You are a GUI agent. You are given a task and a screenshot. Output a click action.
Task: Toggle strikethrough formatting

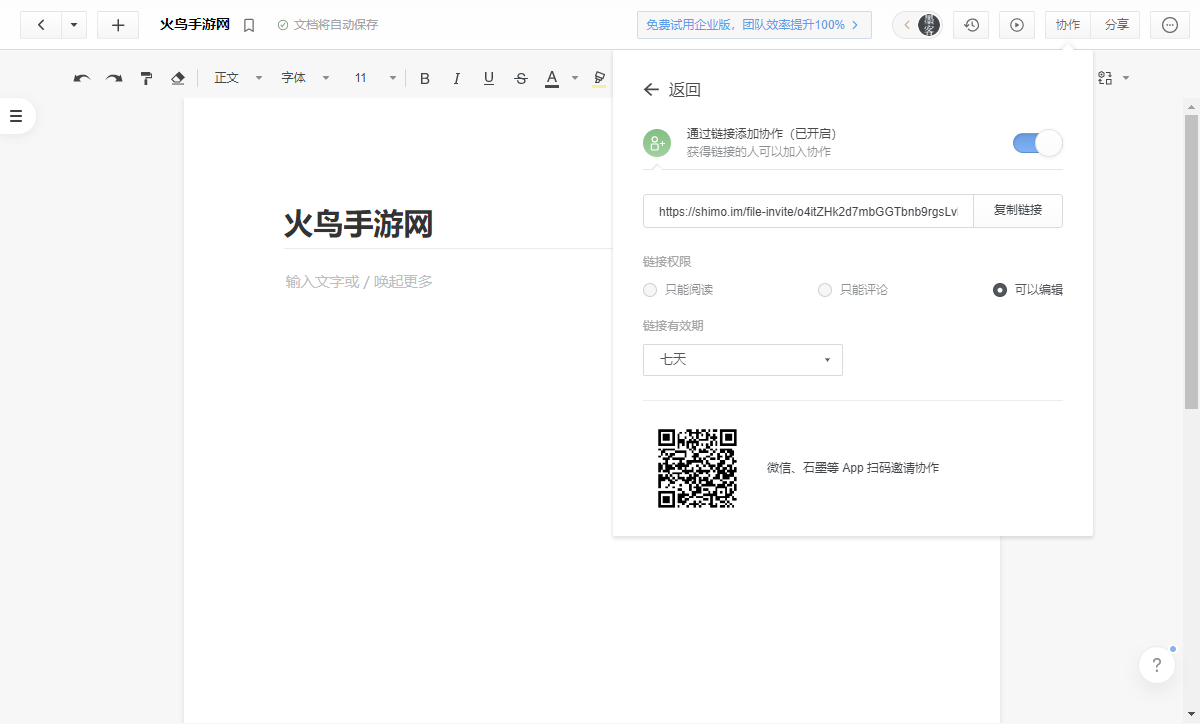click(521, 78)
